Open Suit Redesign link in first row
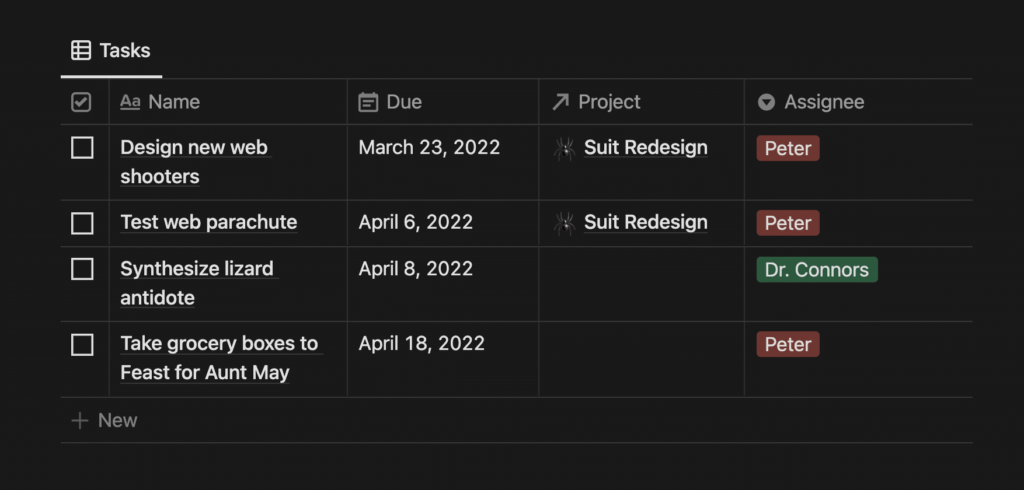 pos(645,148)
